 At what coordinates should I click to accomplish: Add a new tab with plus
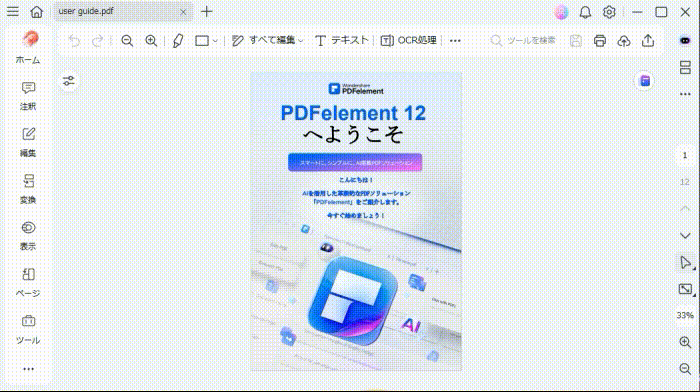click(x=207, y=12)
